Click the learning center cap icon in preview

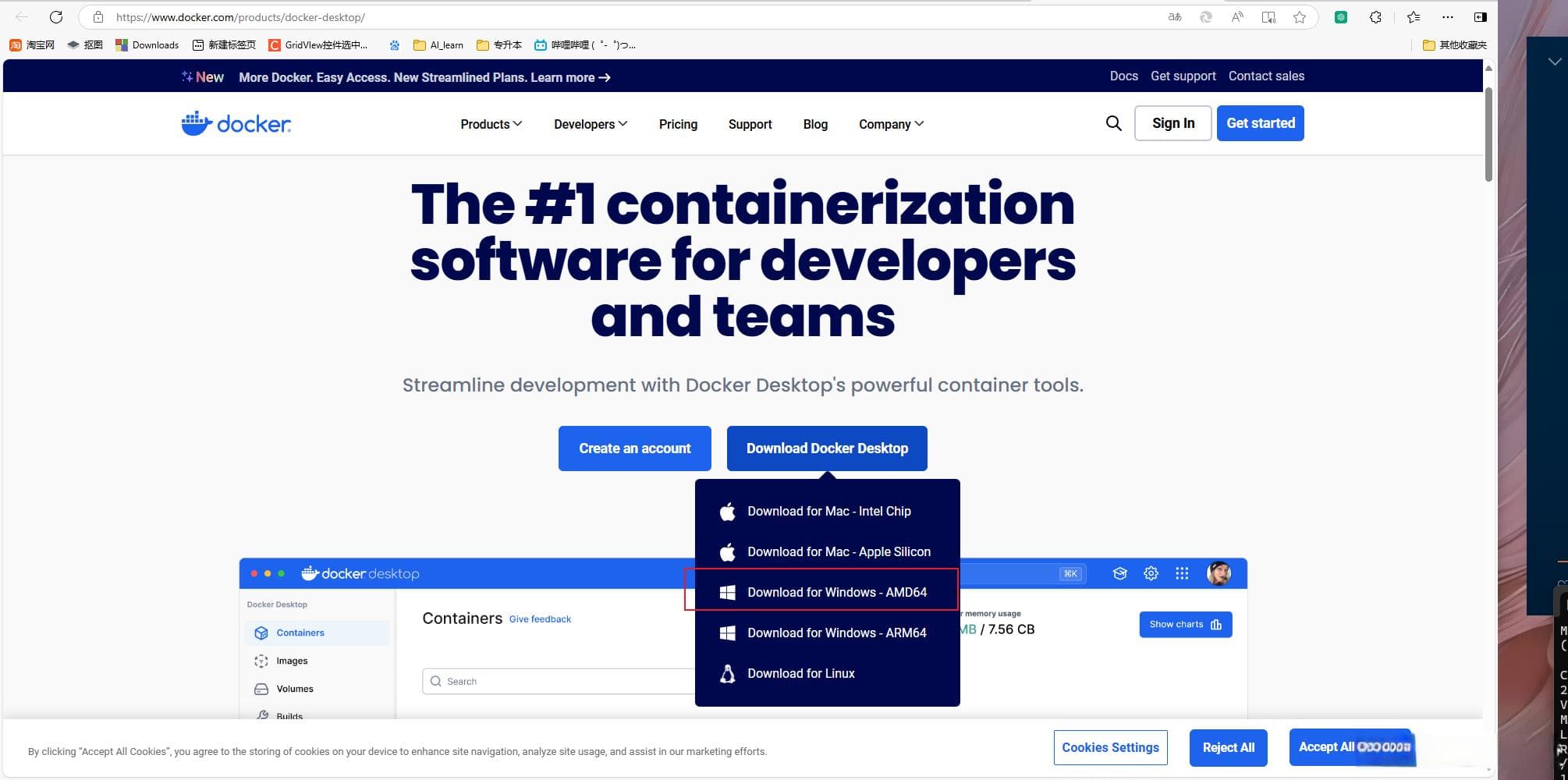pos(1119,573)
